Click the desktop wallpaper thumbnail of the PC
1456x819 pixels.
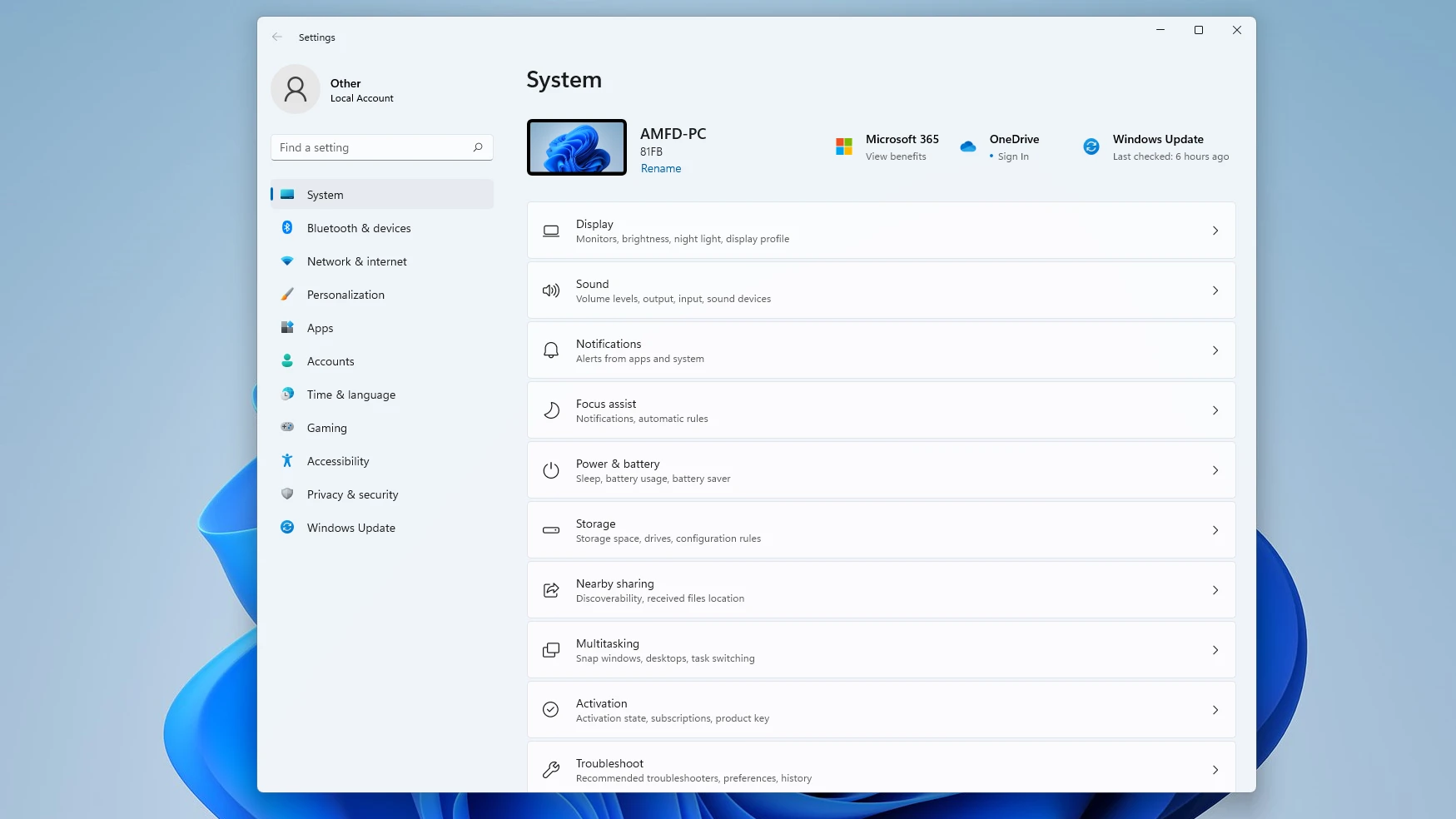[576, 147]
